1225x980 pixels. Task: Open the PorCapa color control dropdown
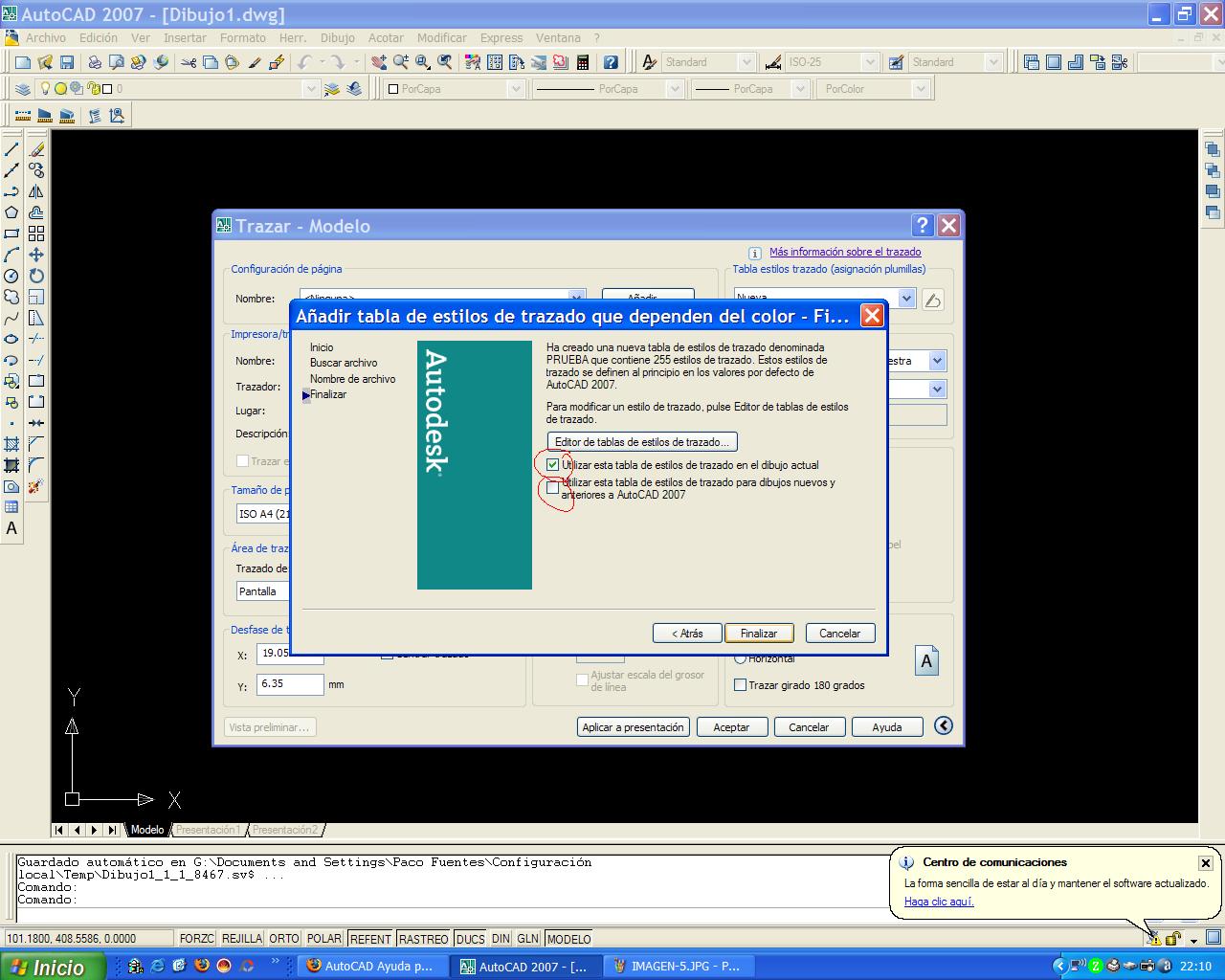[x=516, y=89]
